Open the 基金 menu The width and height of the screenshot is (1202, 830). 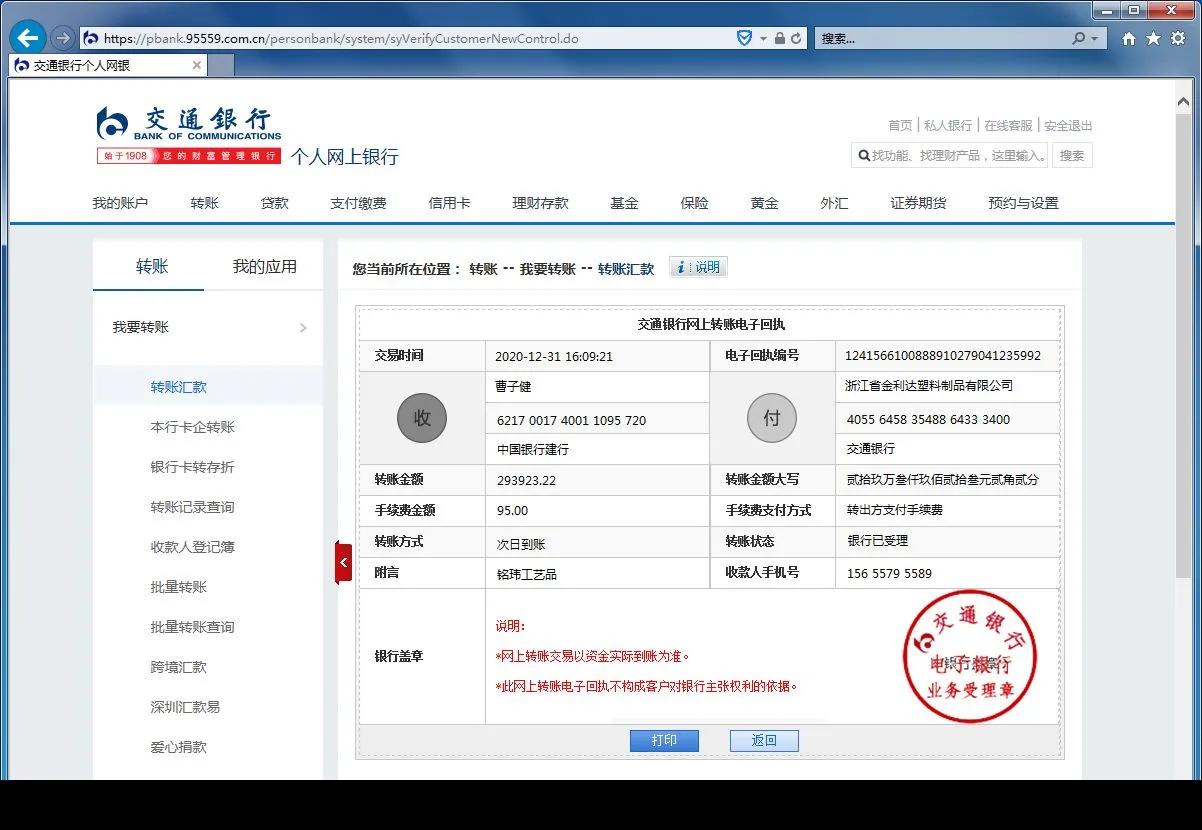click(624, 203)
